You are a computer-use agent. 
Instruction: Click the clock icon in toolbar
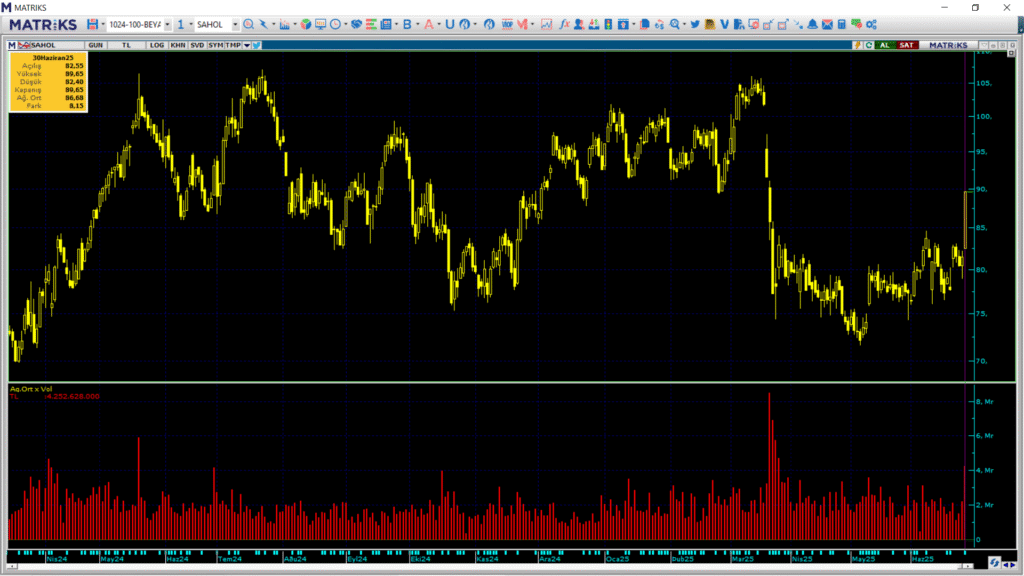coord(335,24)
